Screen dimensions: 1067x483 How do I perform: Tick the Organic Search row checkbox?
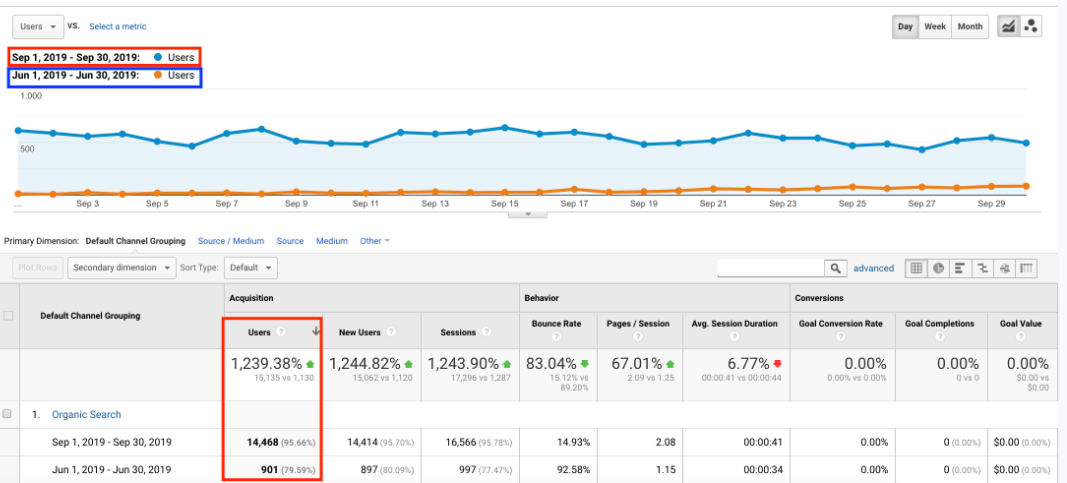pyautogui.click(x=9, y=414)
